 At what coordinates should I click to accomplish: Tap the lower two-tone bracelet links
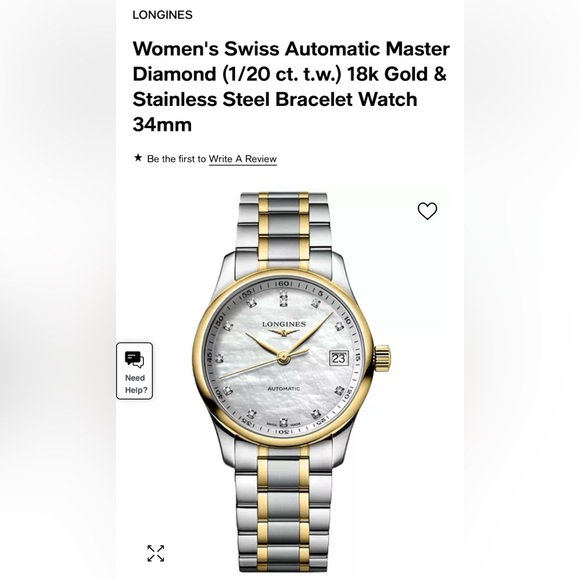click(x=283, y=512)
